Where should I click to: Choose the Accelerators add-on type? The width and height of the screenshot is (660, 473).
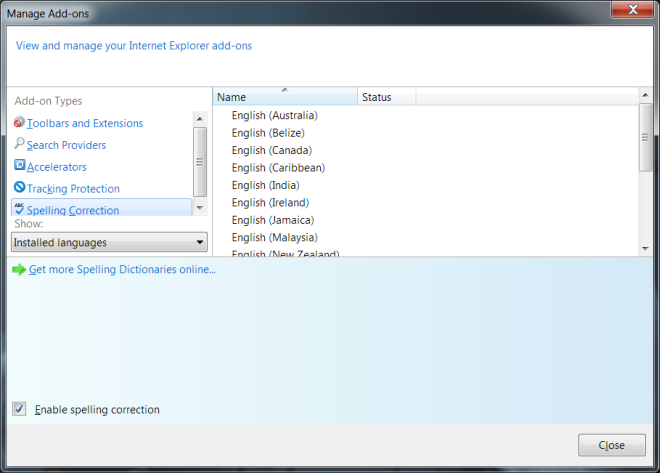pos(57,167)
